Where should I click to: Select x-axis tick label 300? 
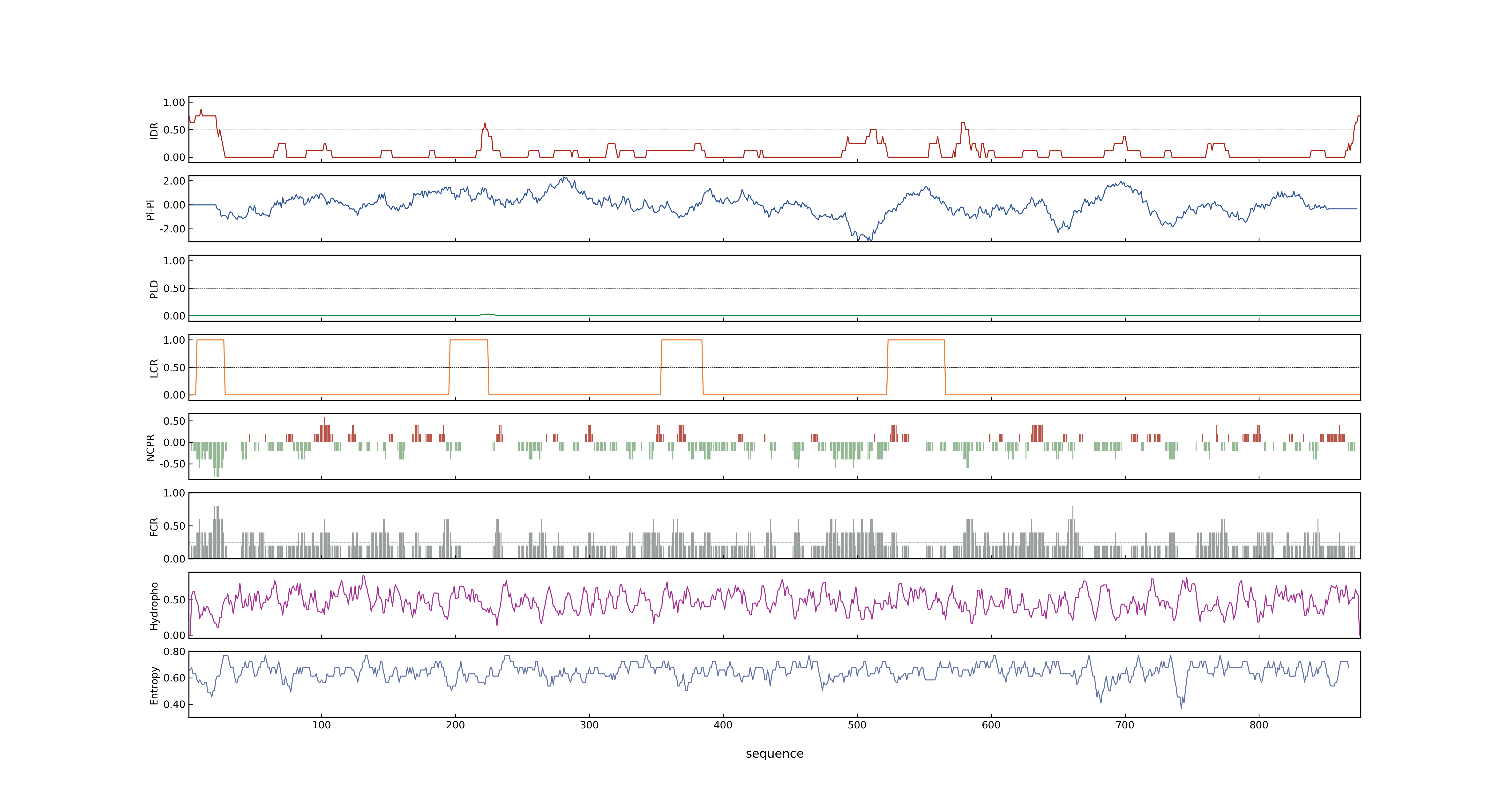pos(589,725)
